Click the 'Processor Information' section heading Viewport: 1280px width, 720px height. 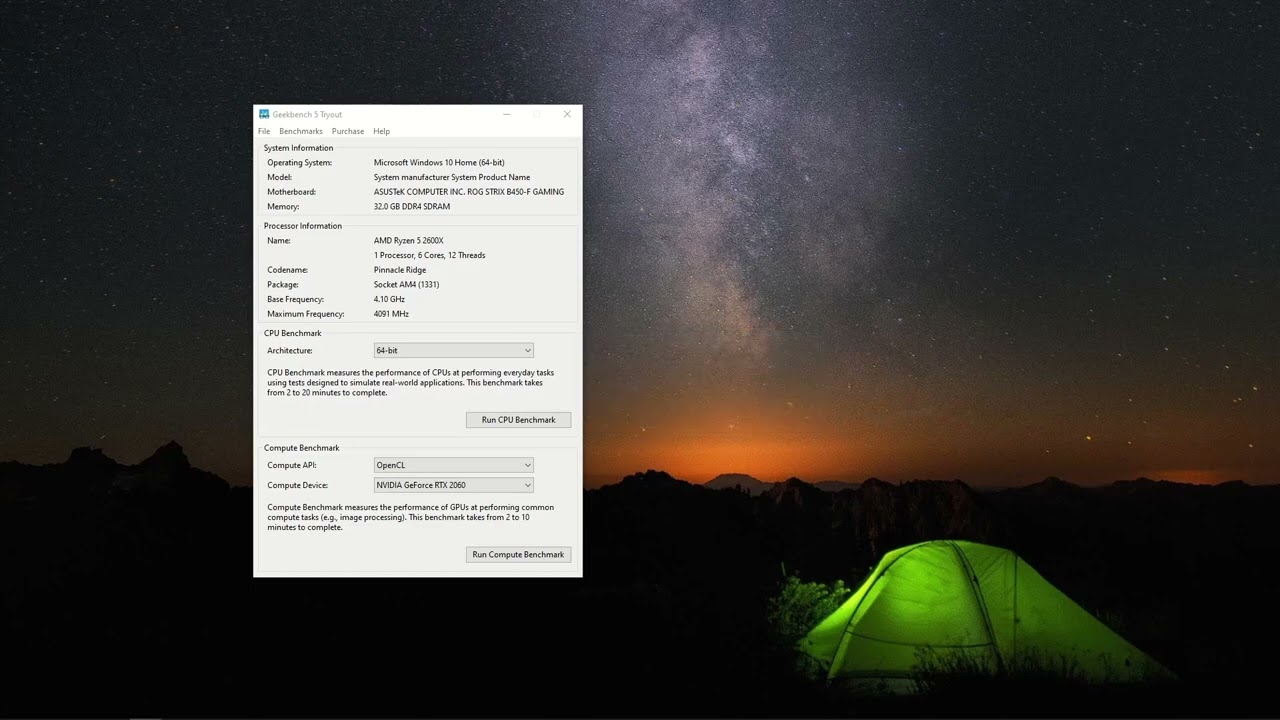(x=303, y=226)
